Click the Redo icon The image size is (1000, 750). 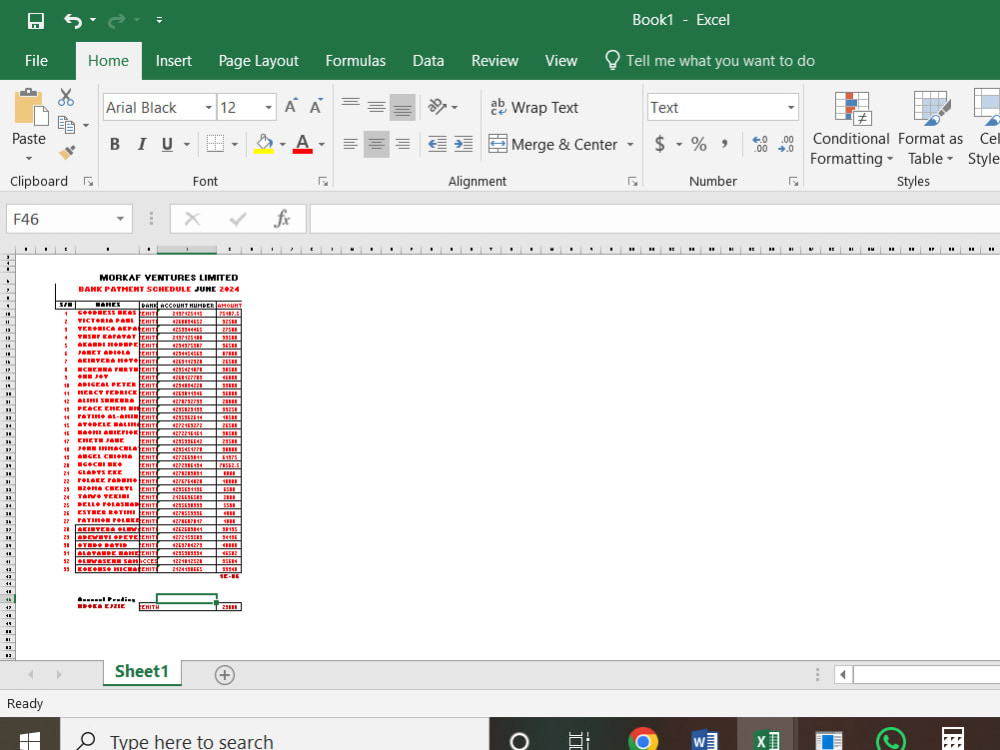pyautogui.click(x=116, y=21)
